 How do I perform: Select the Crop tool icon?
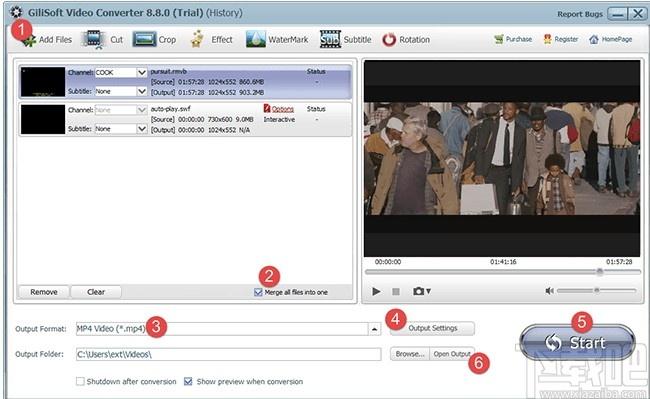144,39
